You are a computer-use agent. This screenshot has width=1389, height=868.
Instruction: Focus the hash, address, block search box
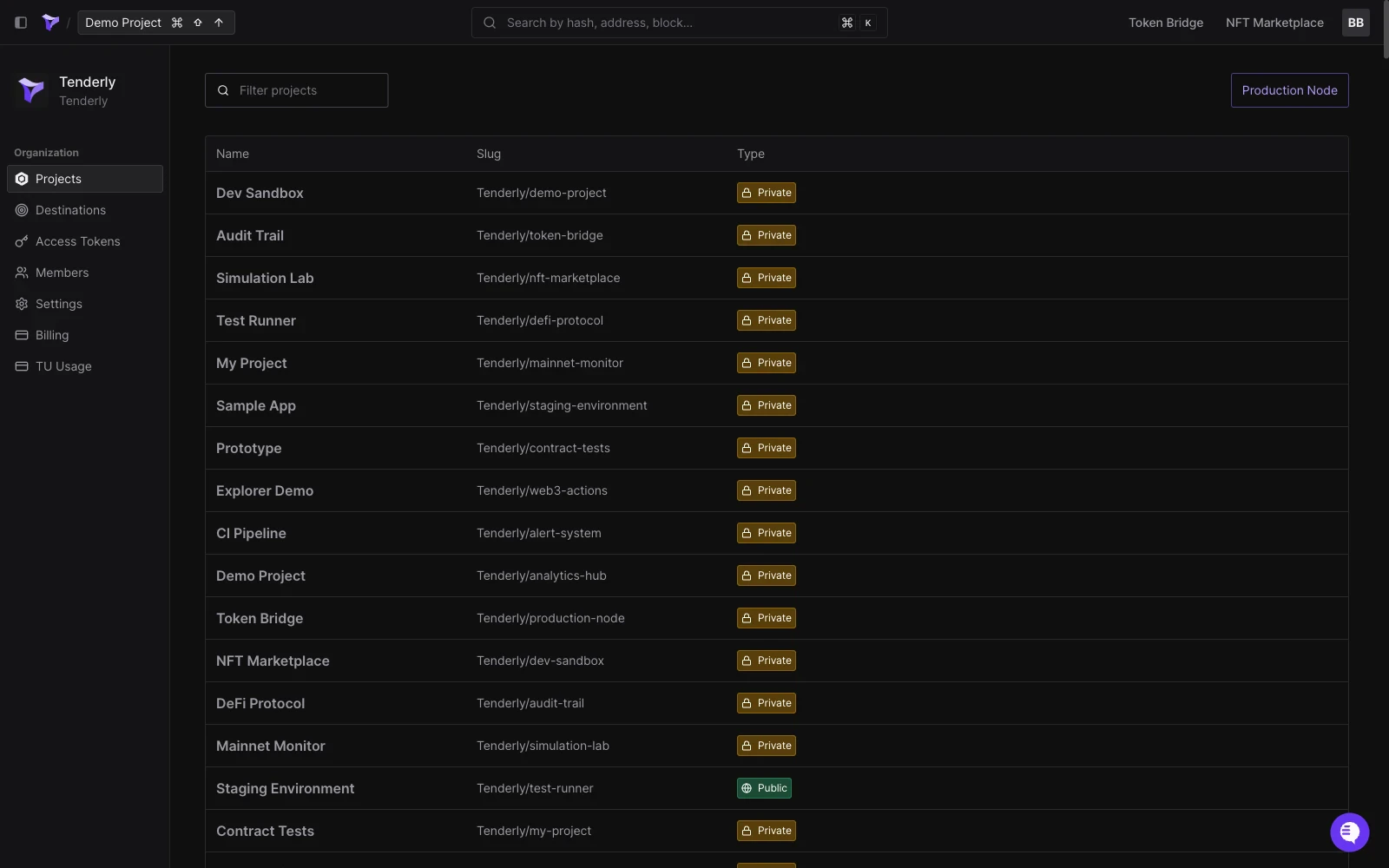coord(679,23)
